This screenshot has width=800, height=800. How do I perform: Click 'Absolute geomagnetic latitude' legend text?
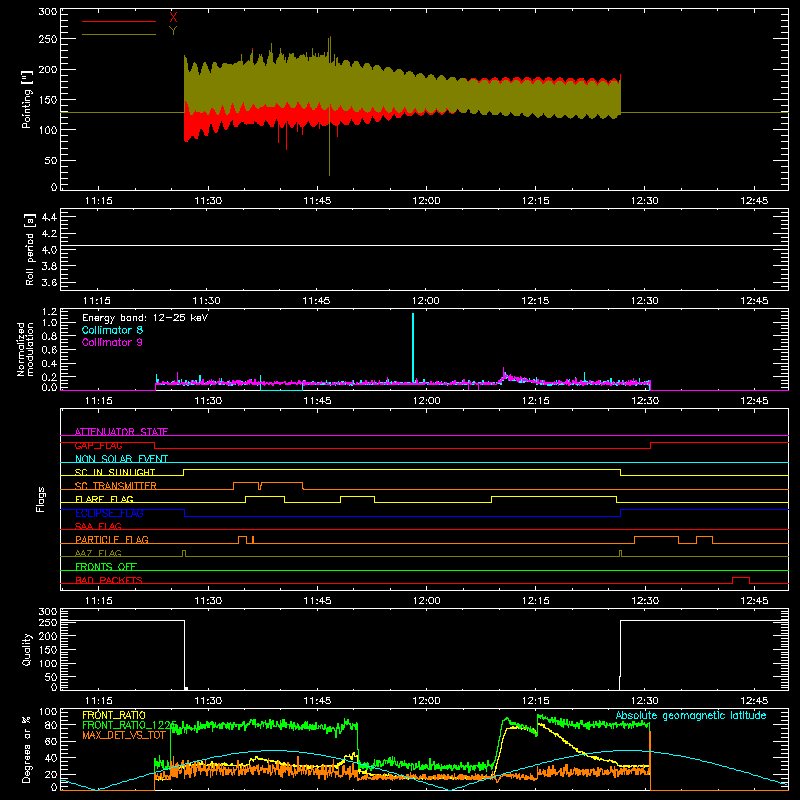tap(691, 715)
